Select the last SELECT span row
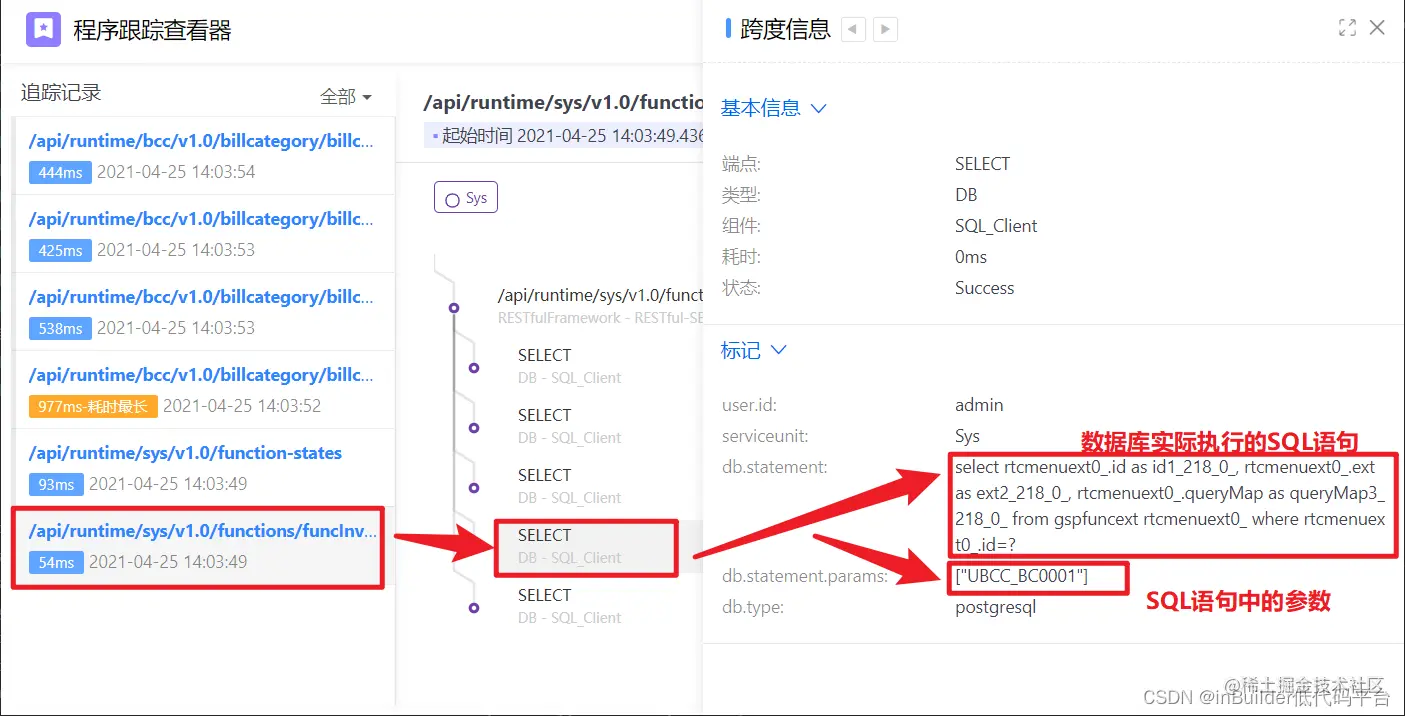The image size is (1405, 716). 570,606
